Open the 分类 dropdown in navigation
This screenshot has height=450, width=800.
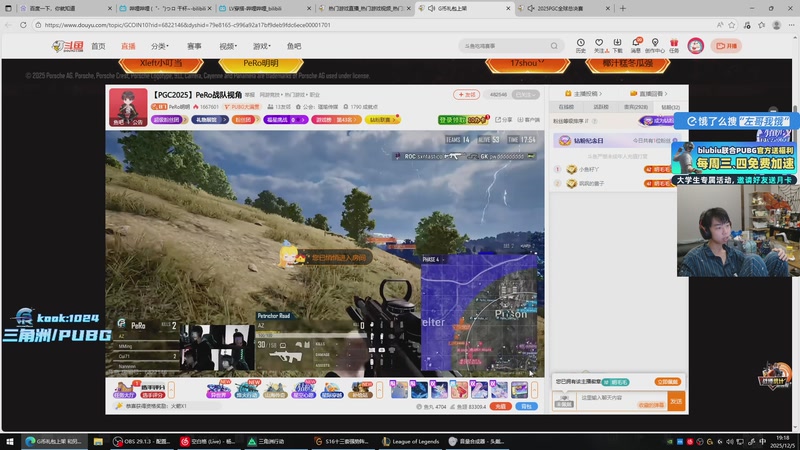[x=160, y=46]
